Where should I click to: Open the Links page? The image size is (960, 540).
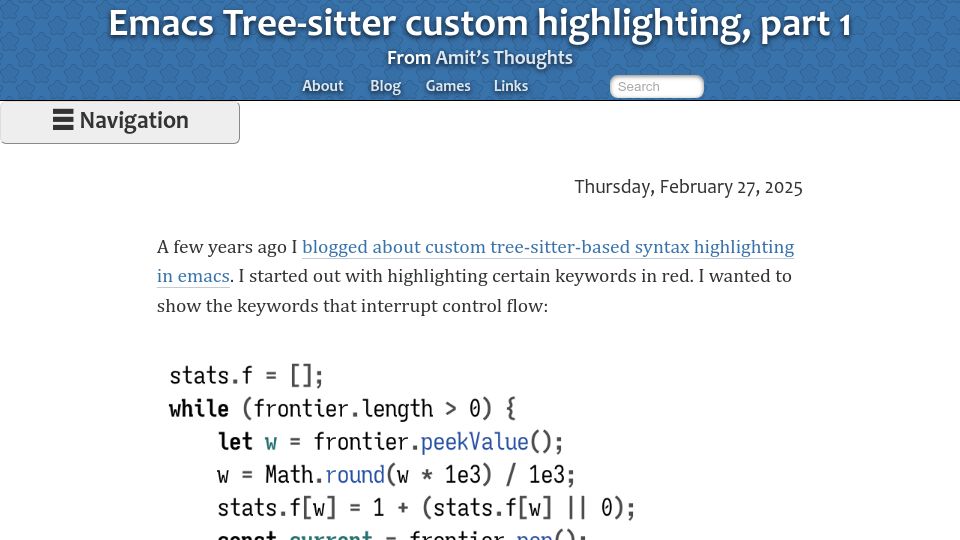(x=511, y=86)
